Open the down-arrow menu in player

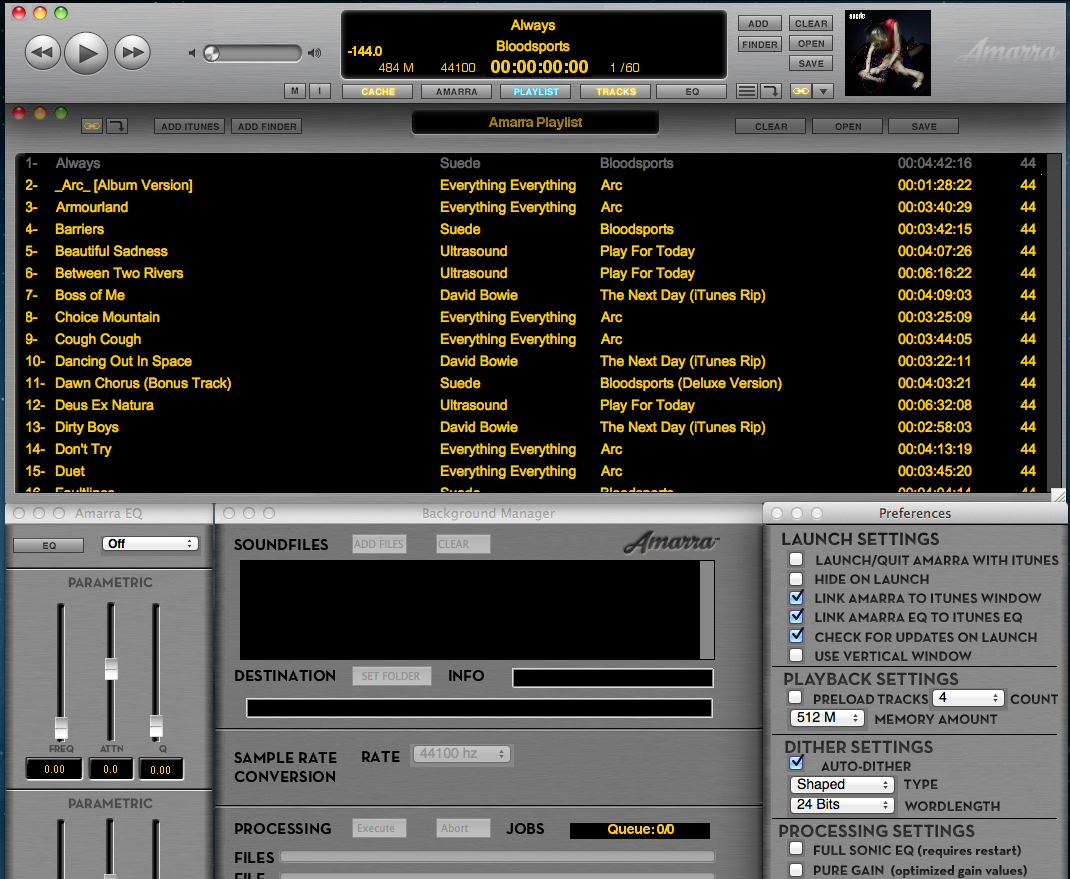click(x=823, y=91)
